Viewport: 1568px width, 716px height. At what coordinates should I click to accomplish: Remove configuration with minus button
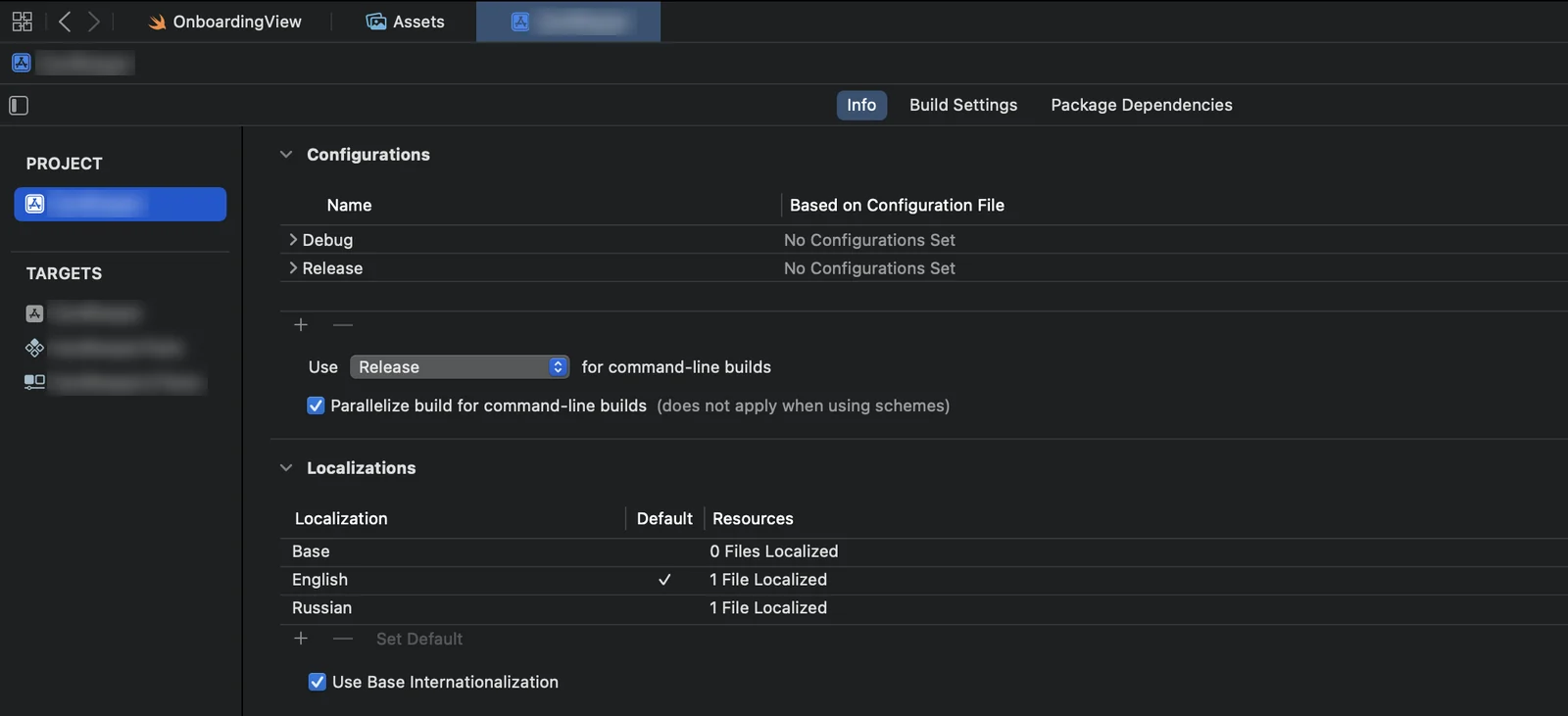click(x=342, y=324)
